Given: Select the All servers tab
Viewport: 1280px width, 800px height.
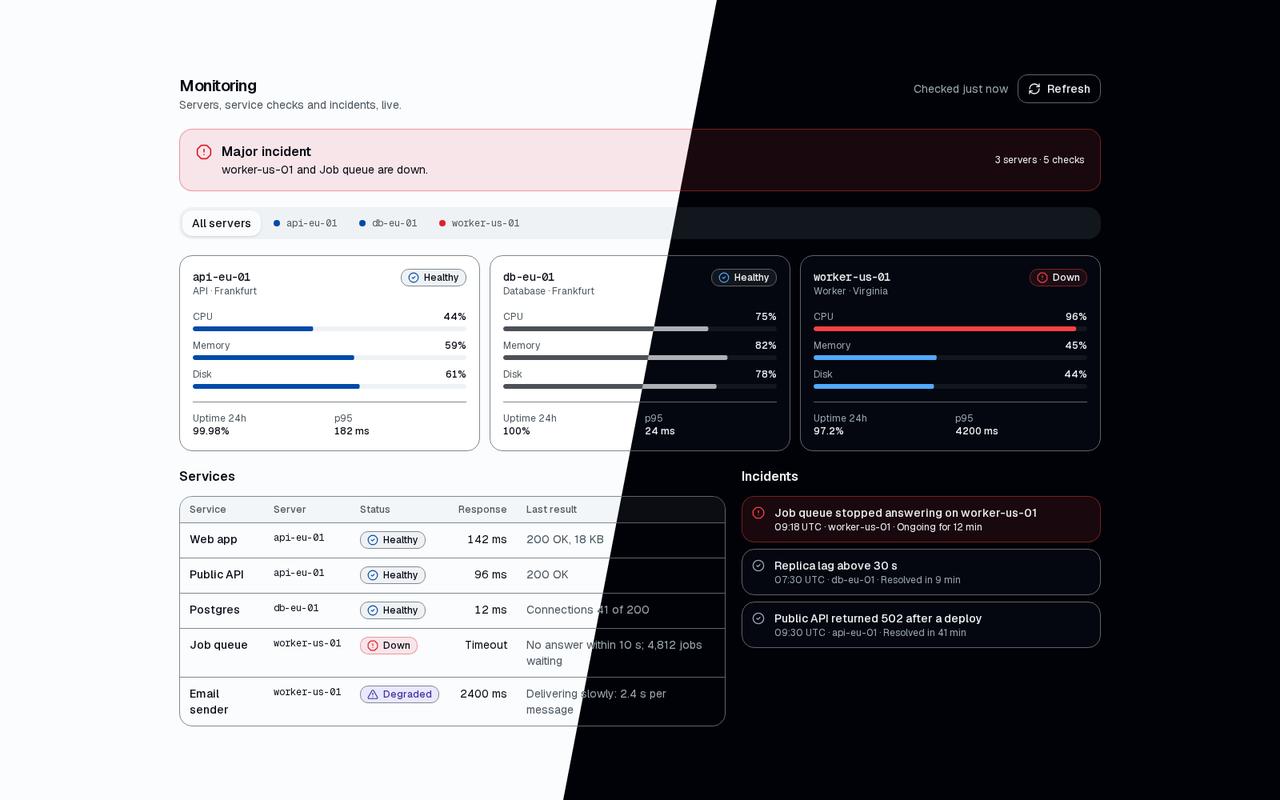Looking at the screenshot, I should pyautogui.click(x=221, y=223).
